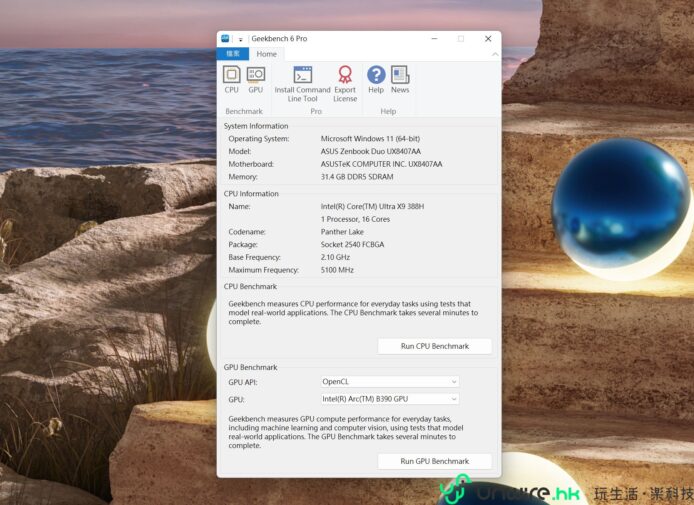Select text Socket 2540 FCBGA
The height and width of the screenshot is (505, 694).
352,244
